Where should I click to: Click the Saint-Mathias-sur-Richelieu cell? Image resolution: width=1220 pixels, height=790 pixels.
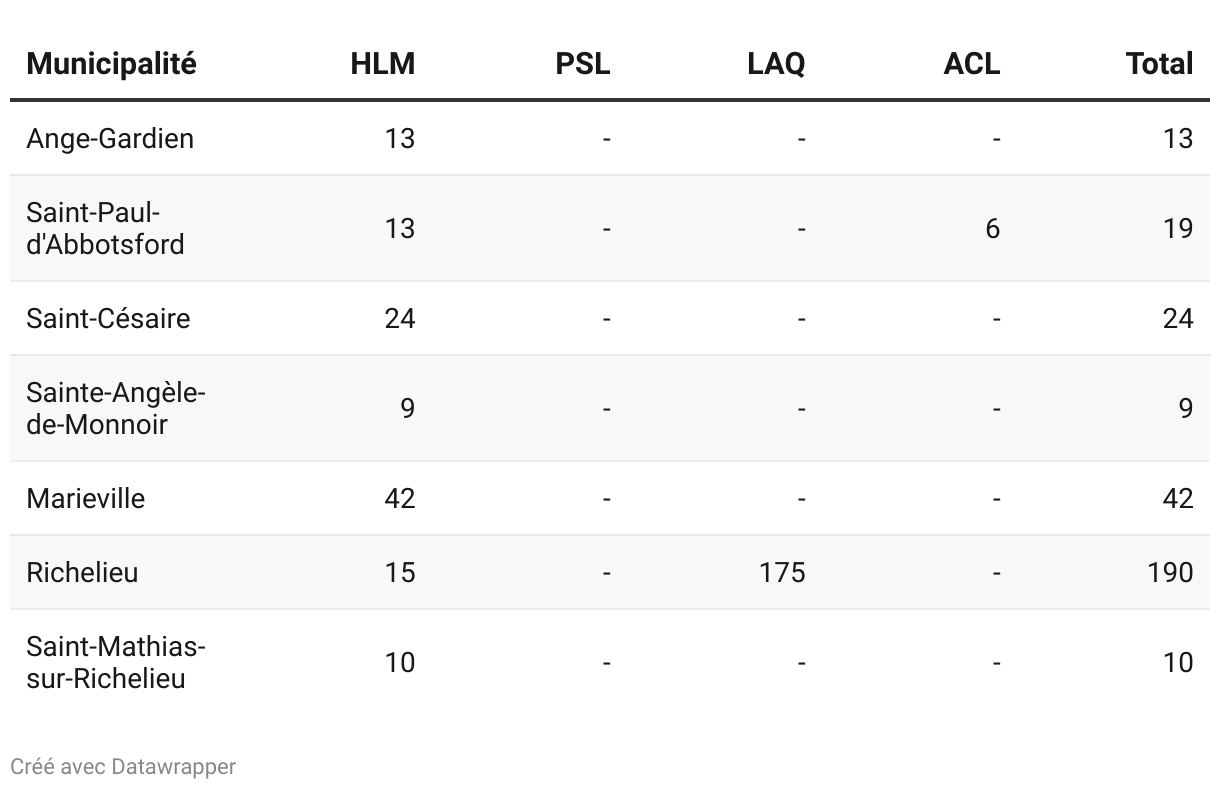[x=116, y=662]
